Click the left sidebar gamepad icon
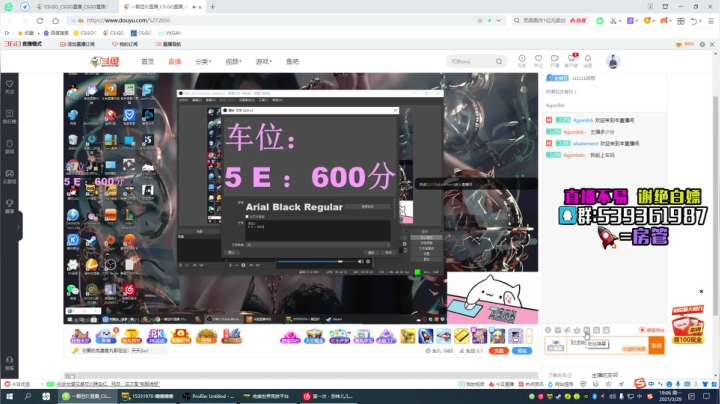 coord(10,176)
